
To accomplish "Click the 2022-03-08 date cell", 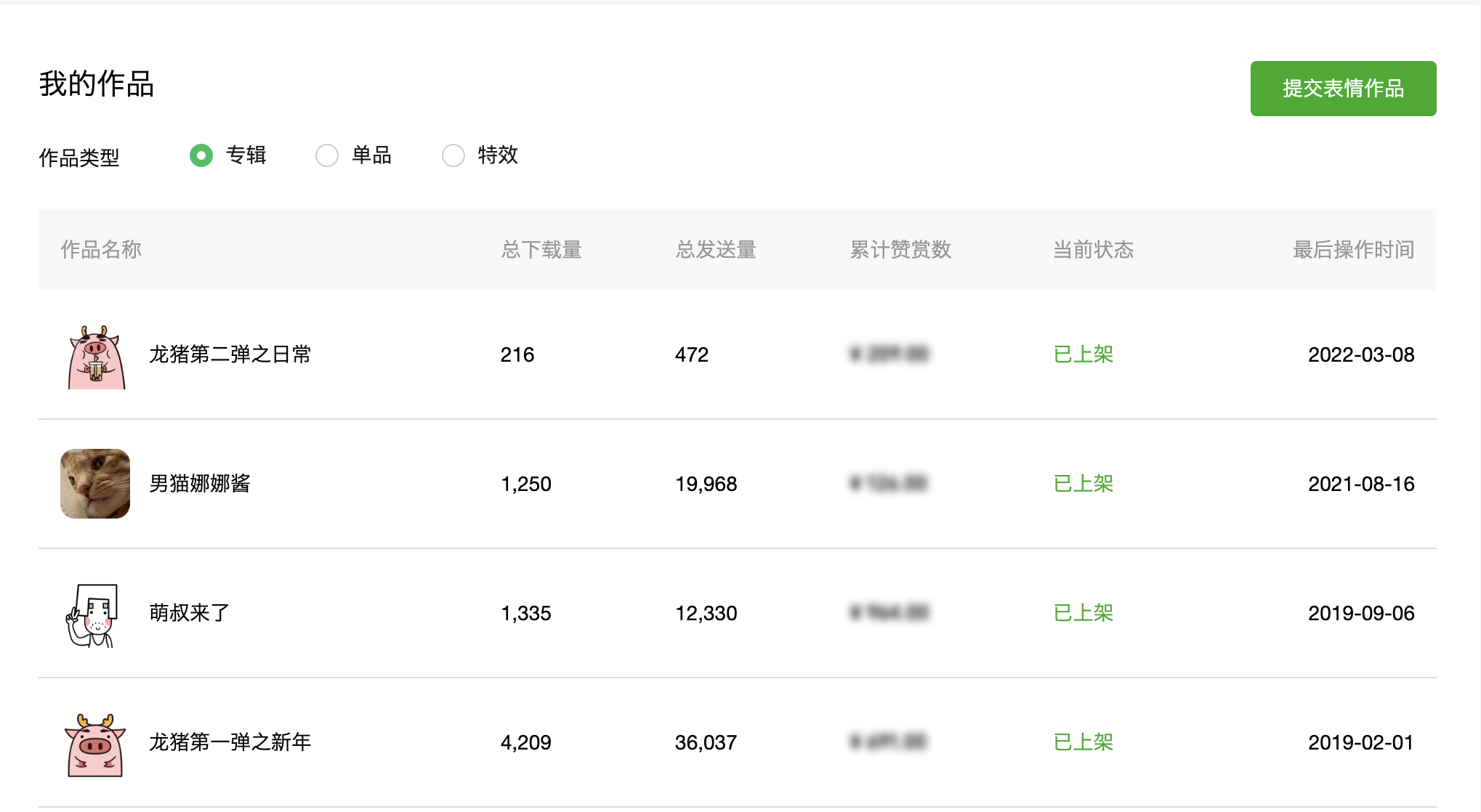I will [x=1361, y=354].
